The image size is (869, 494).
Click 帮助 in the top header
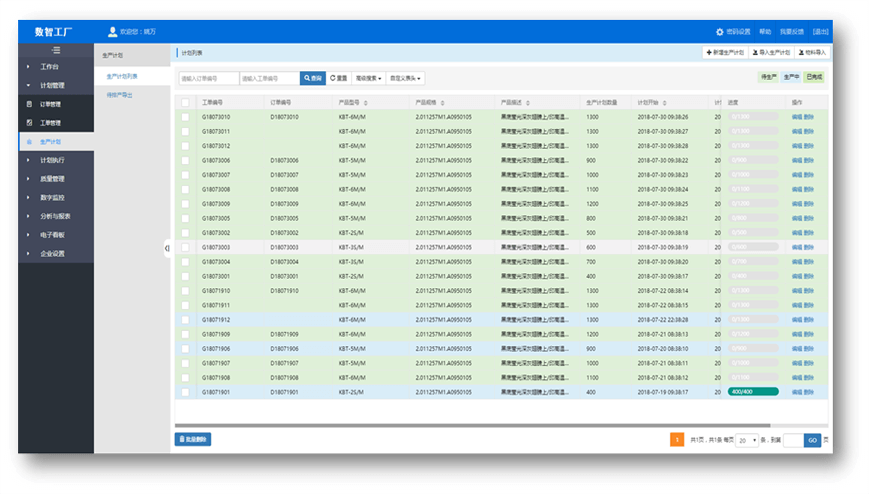[765, 32]
